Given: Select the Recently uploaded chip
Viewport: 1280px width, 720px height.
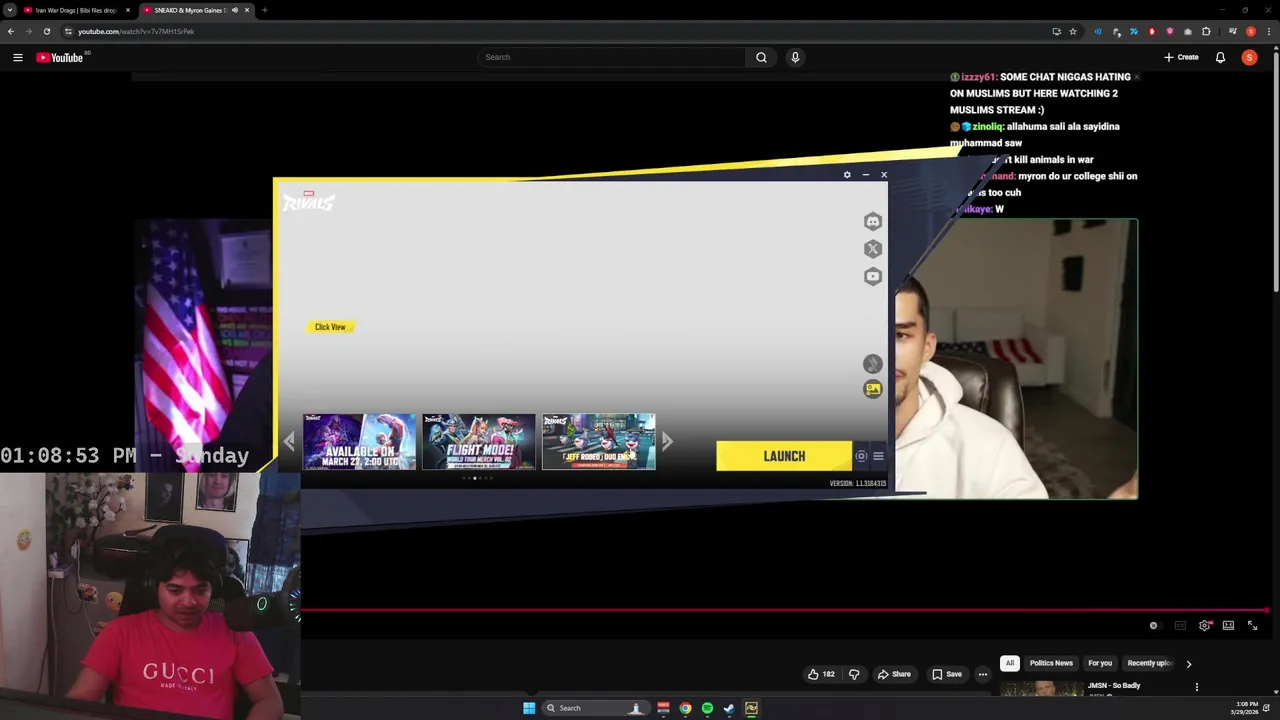Looking at the screenshot, I should click(x=1149, y=663).
